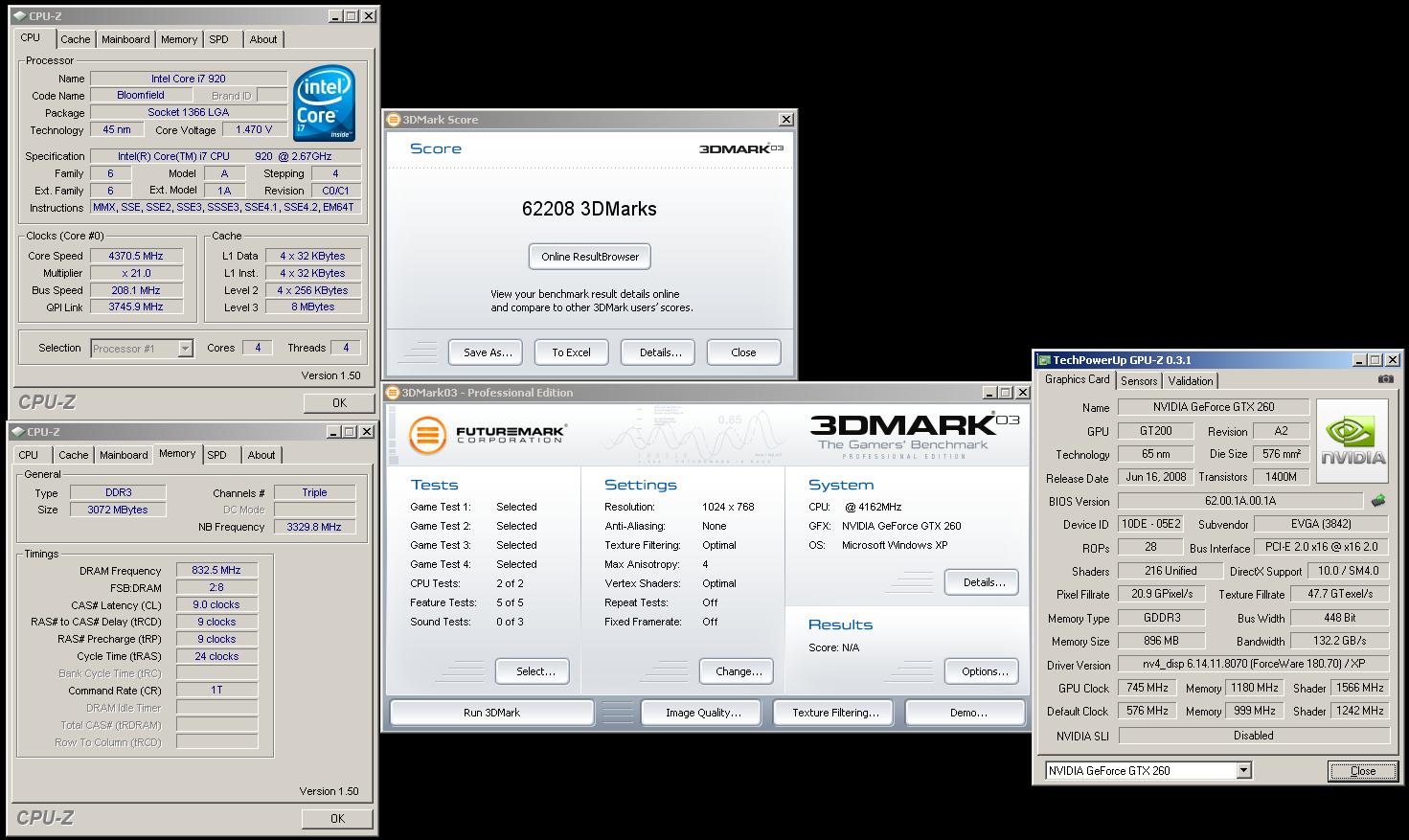Export score with To Excel button

pyautogui.click(x=571, y=352)
